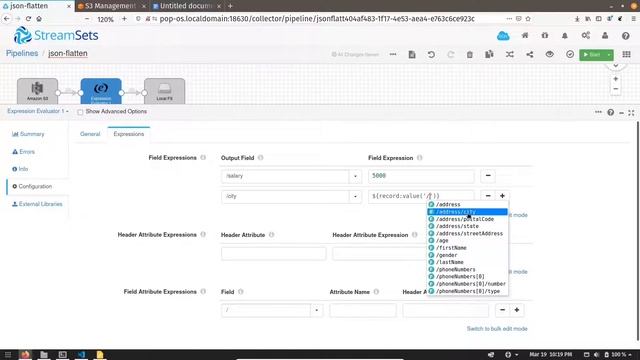Viewport: 640px width, 360px height.
Task: Choose /phoneNumbers[0]/number from autocomplete list
Action: (467, 284)
